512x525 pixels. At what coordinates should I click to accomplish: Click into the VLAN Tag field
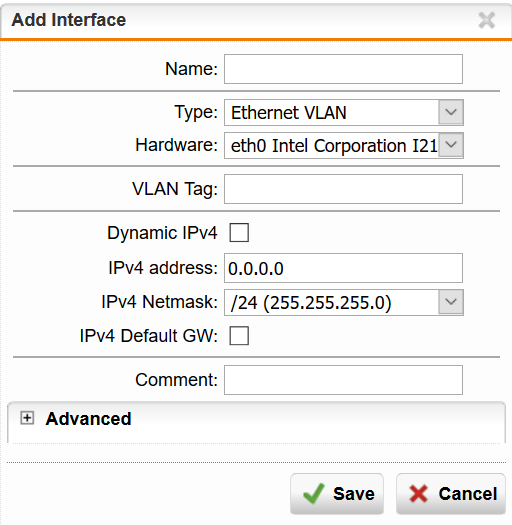point(344,189)
